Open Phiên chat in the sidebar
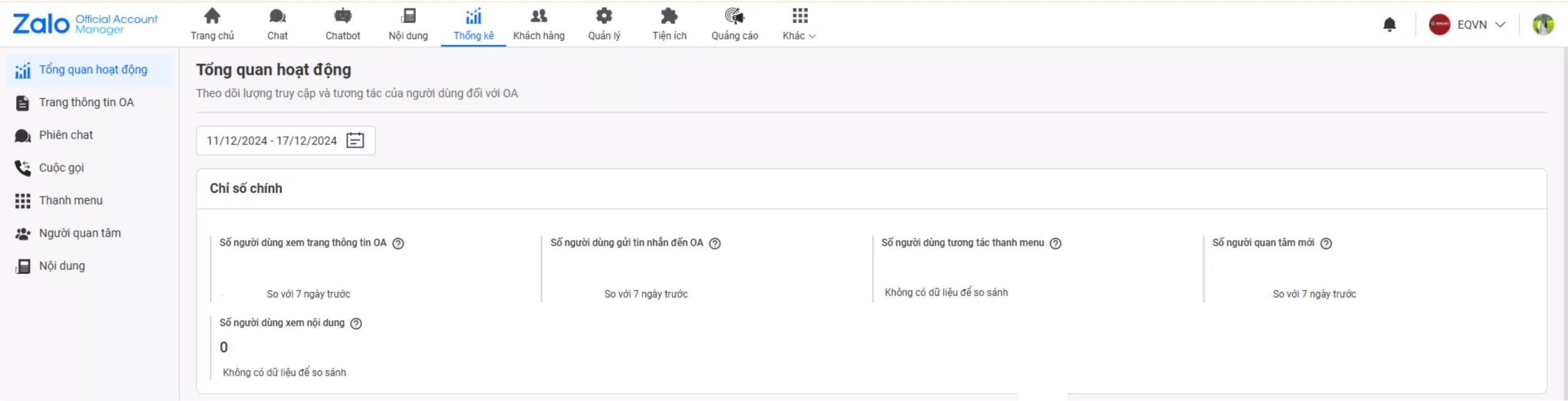 click(x=66, y=135)
